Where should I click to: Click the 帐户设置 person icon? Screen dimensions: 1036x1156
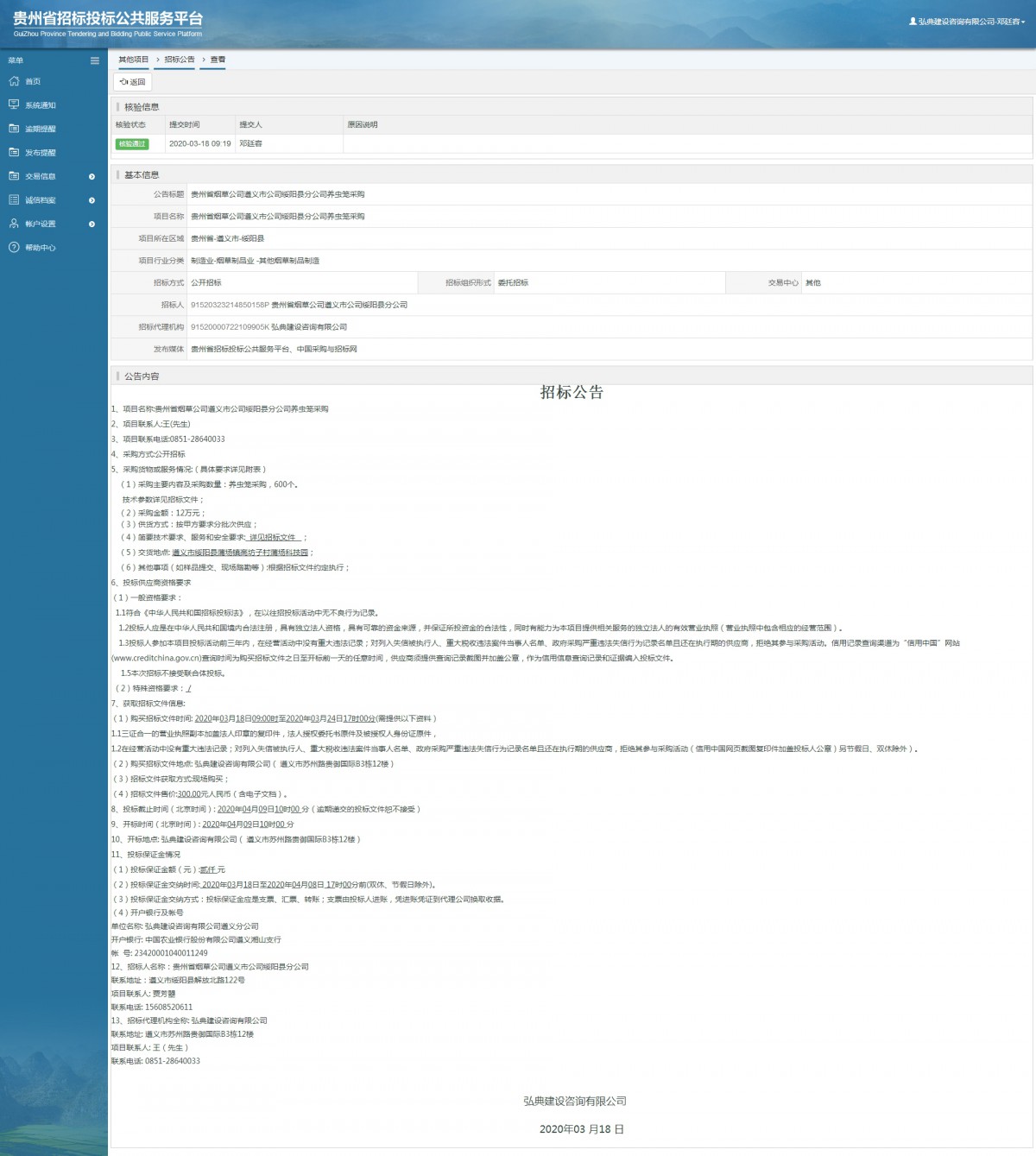click(14, 224)
